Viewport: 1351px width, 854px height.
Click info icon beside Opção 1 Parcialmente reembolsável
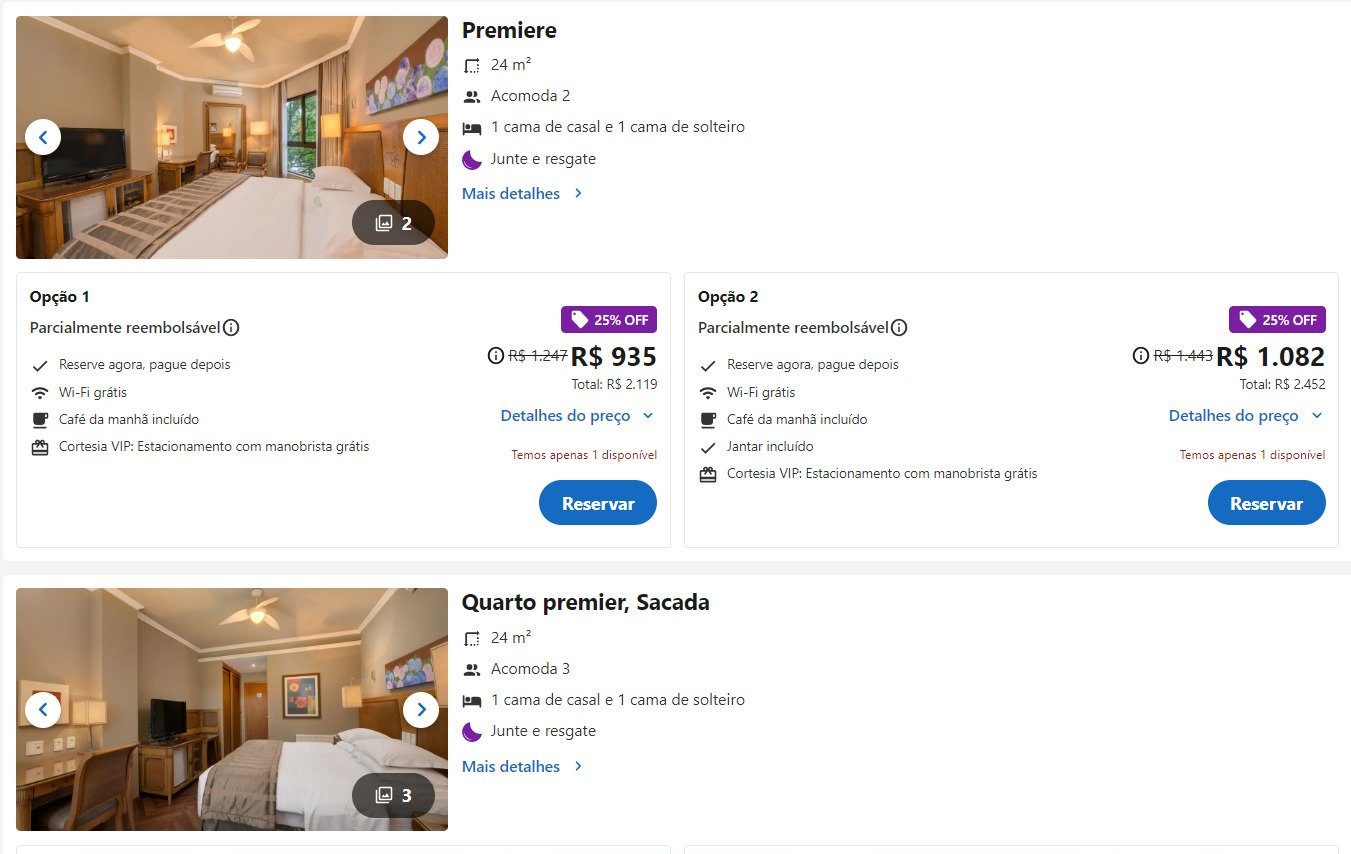coord(231,328)
